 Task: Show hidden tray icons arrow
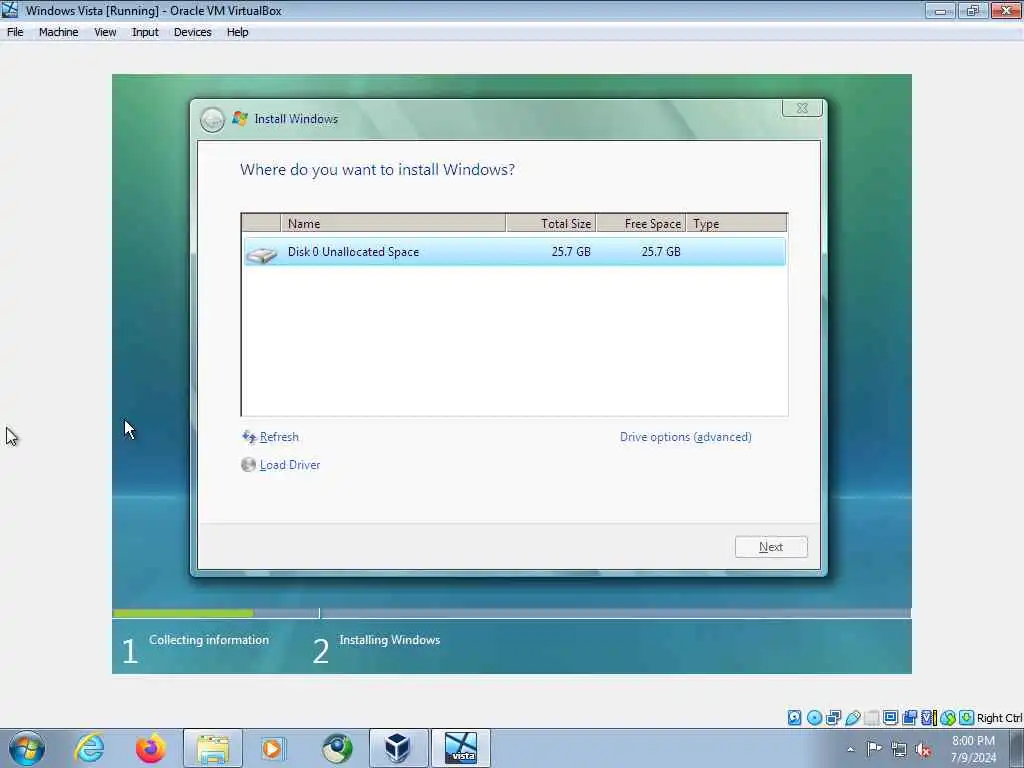(850, 750)
